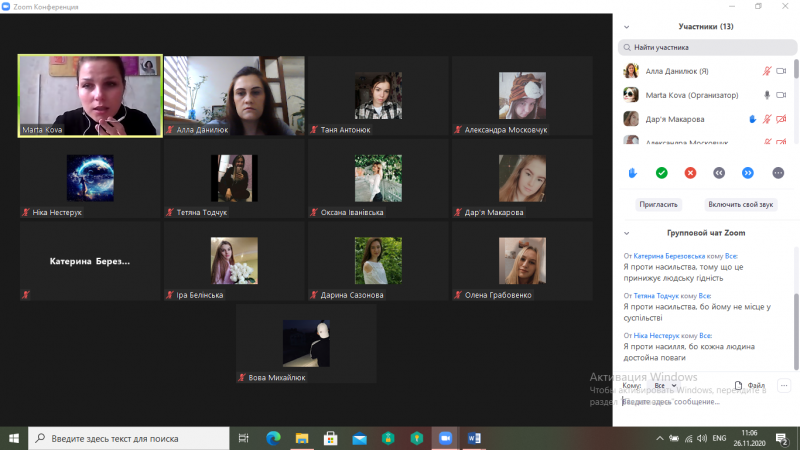The height and width of the screenshot is (450, 800).
Task: Click sender link Катерина Березовська in chat
Action: pos(669,256)
